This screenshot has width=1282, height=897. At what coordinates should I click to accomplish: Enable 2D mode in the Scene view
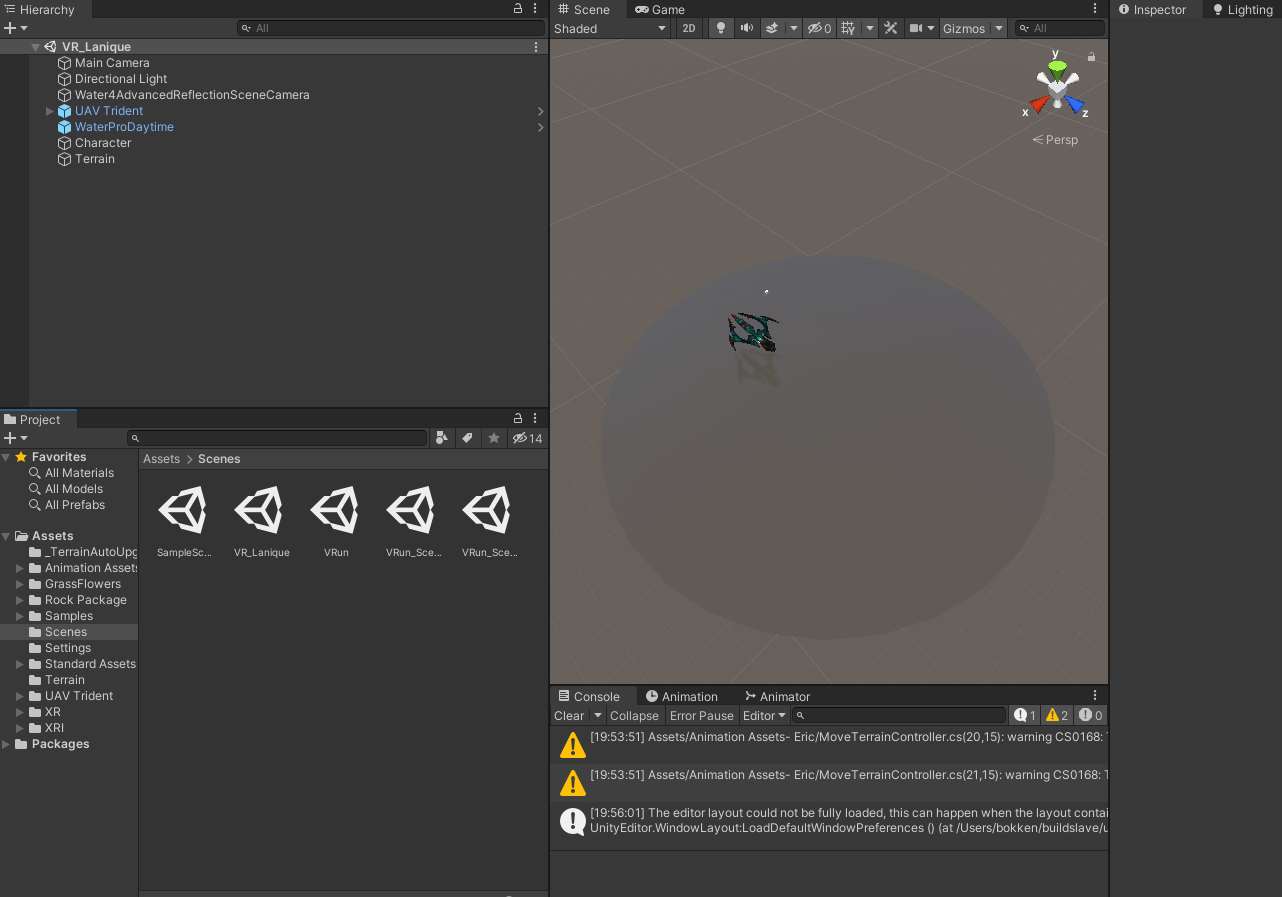point(688,28)
